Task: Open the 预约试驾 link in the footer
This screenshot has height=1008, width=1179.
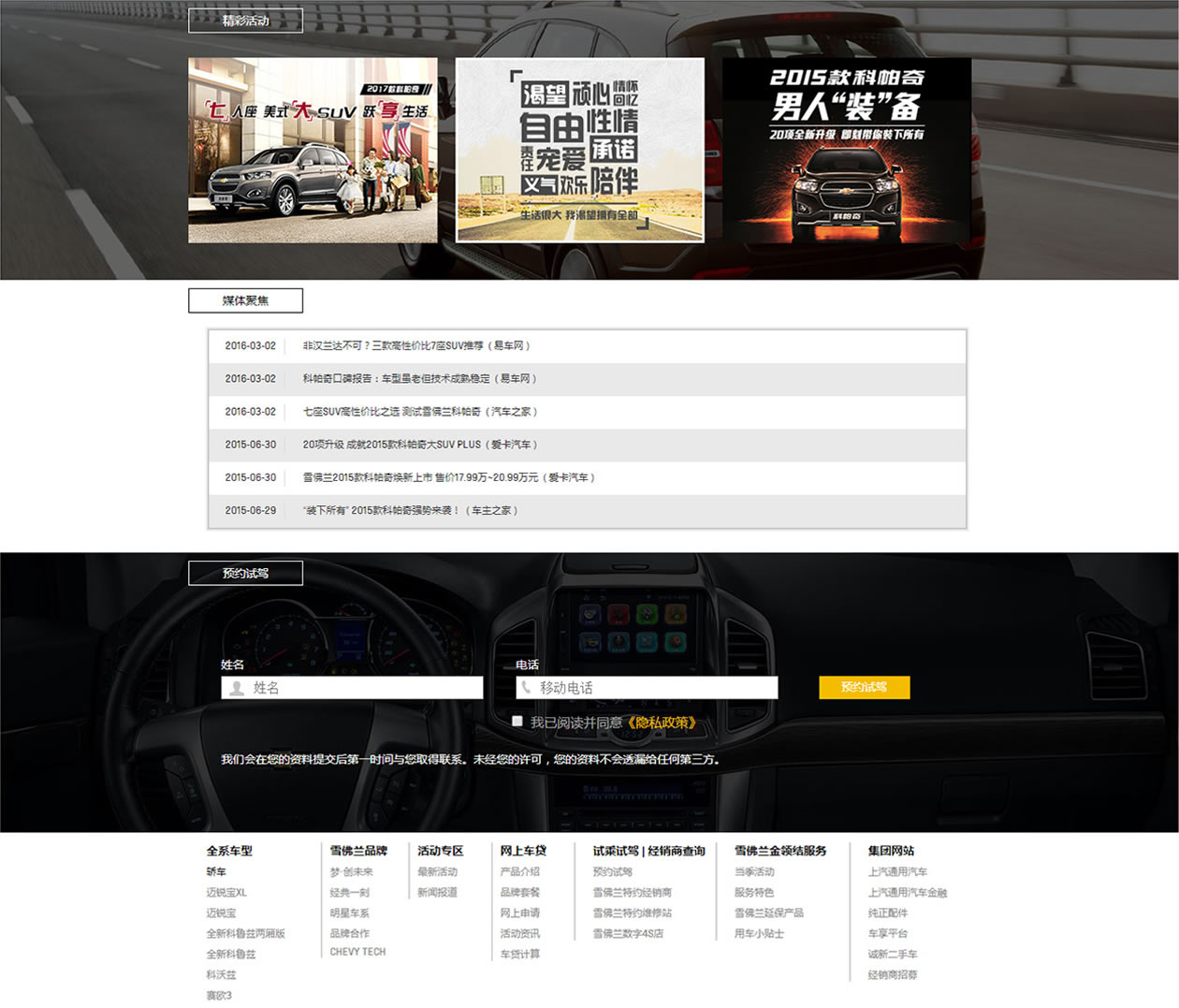Action: [613, 871]
